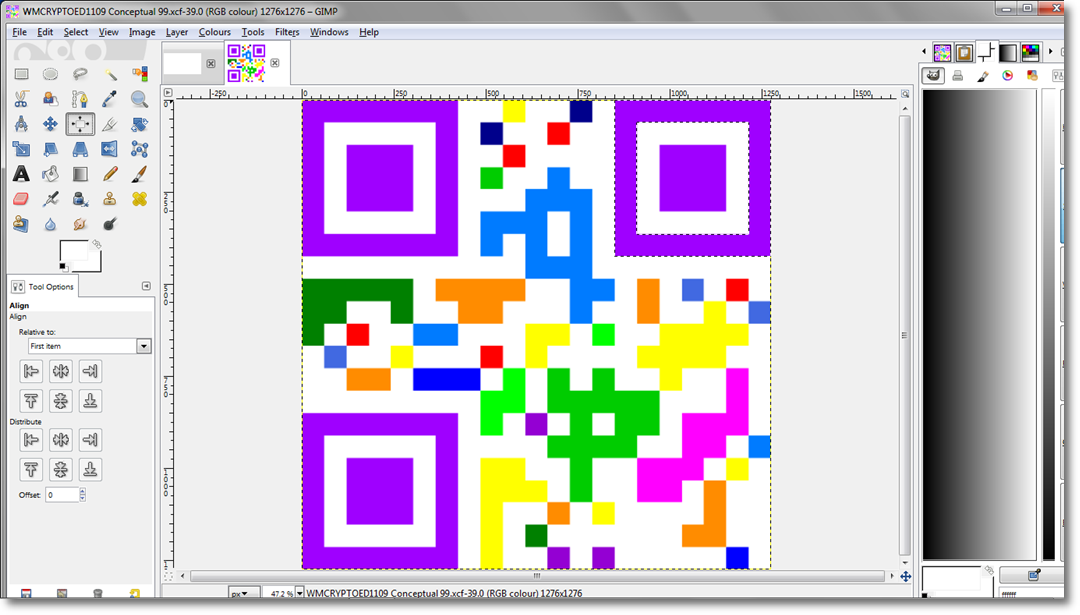Select the Scissors Select tool

(21, 99)
